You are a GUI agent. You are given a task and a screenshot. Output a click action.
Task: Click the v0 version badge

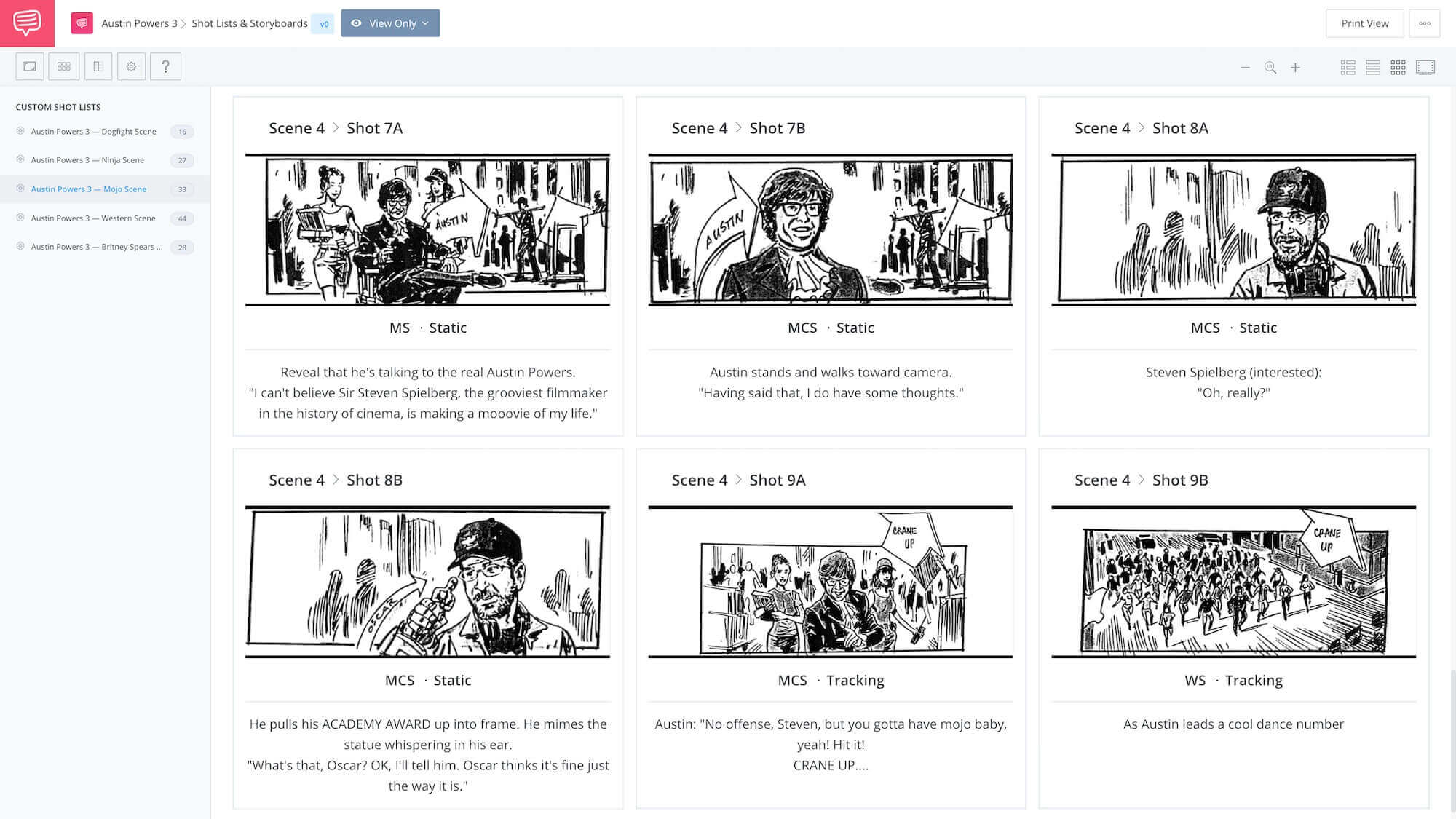[324, 24]
